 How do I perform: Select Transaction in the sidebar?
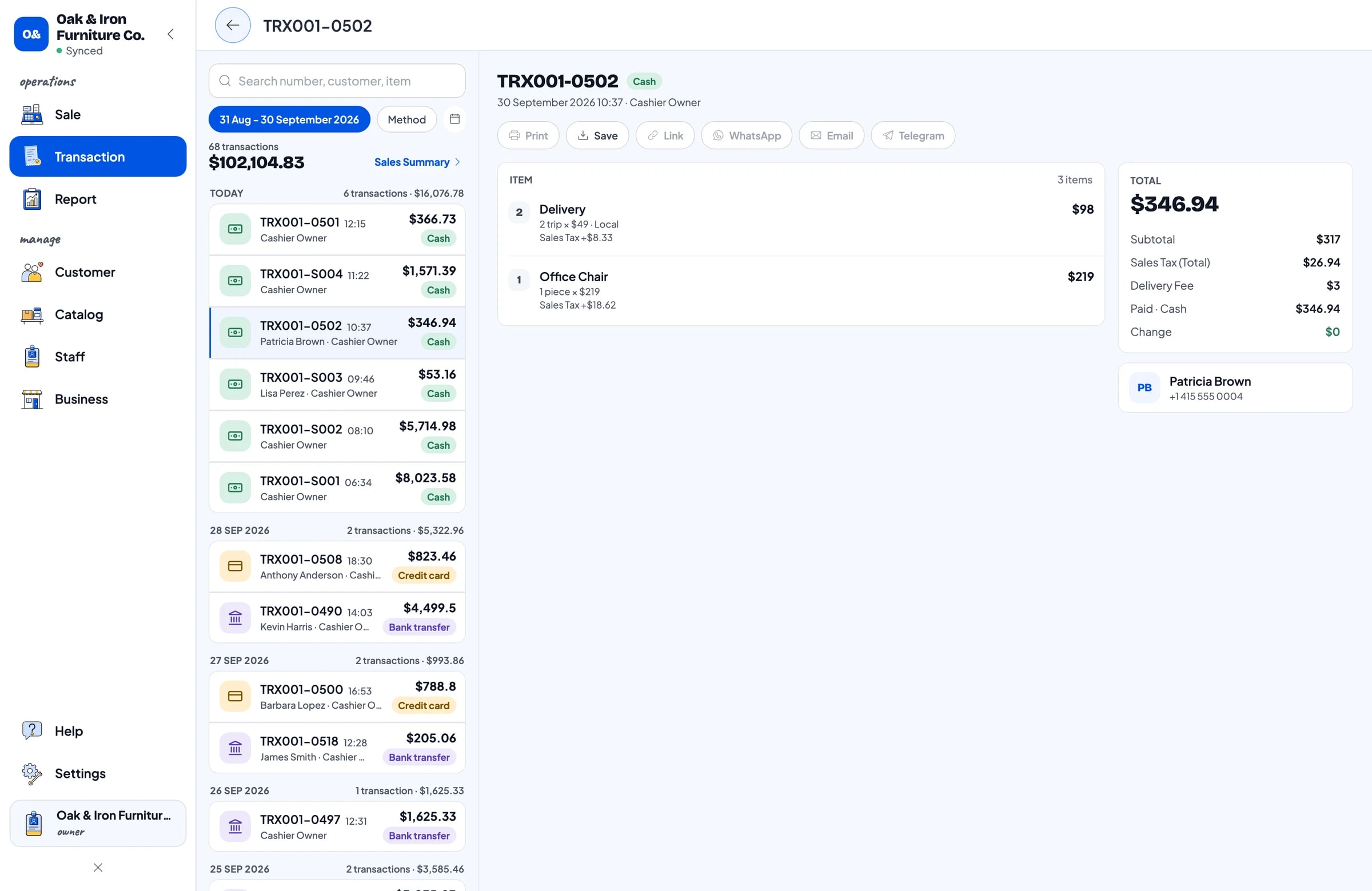pyautogui.click(x=98, y=157)
